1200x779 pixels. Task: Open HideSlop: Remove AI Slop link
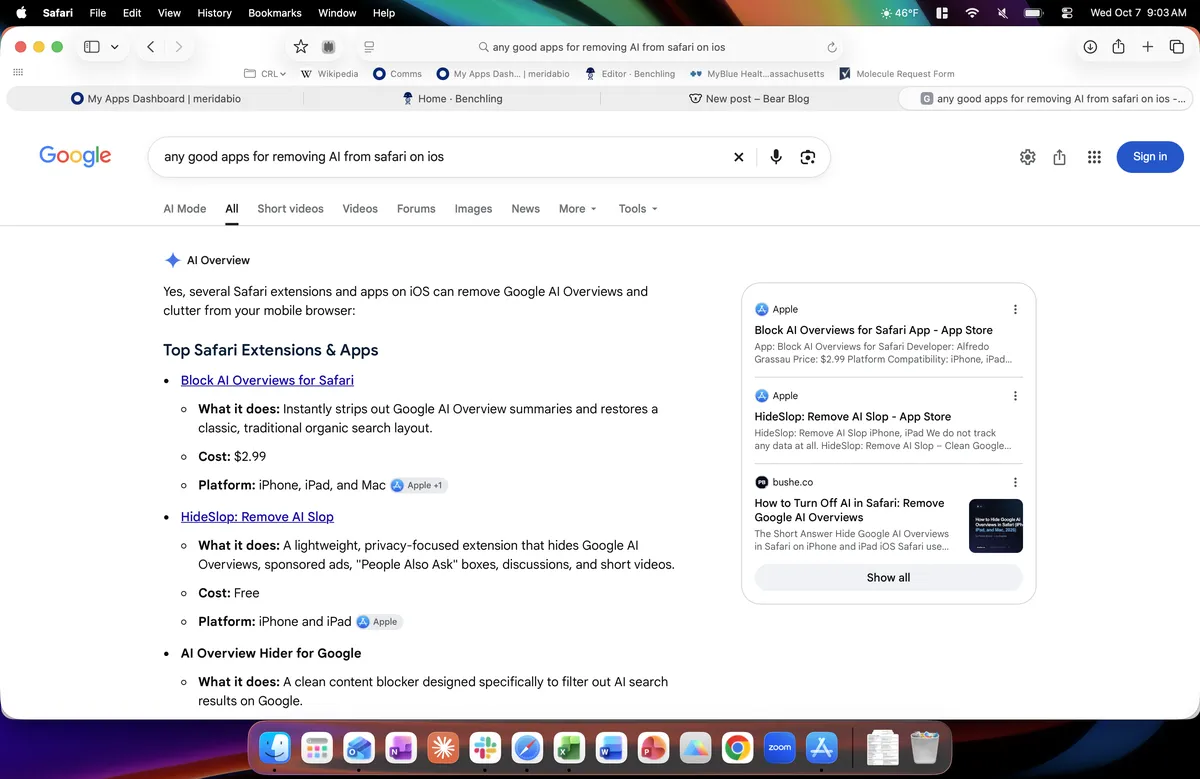pyautogui.click(x=257, y=517)
